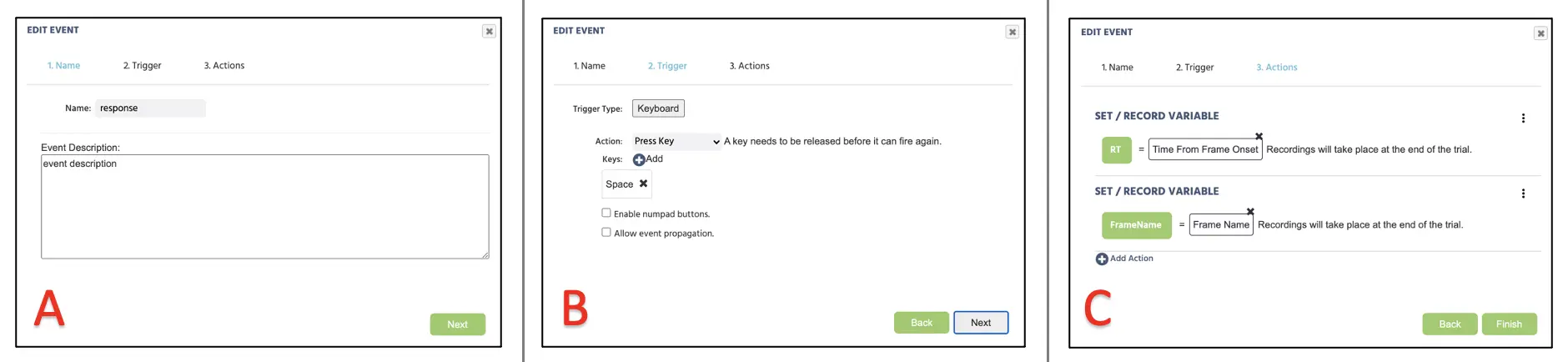
Task: Enable numpad buttons checkbox
Action: tap(606, 213)
